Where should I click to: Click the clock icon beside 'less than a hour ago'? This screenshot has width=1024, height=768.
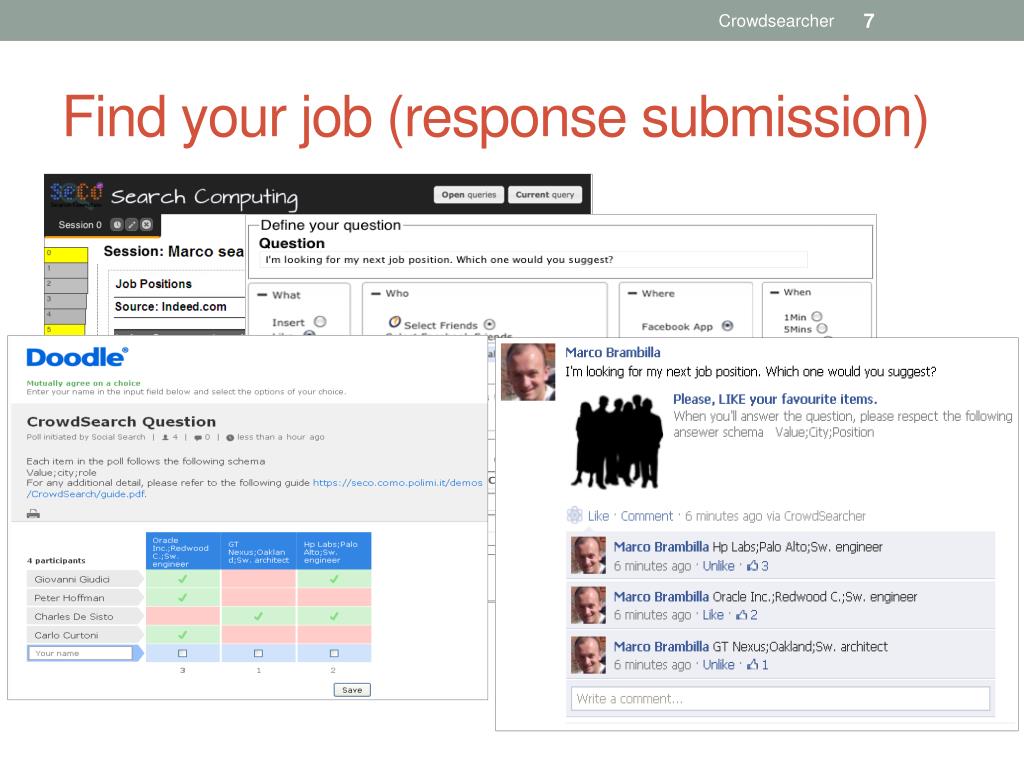(x=230, y=438)
